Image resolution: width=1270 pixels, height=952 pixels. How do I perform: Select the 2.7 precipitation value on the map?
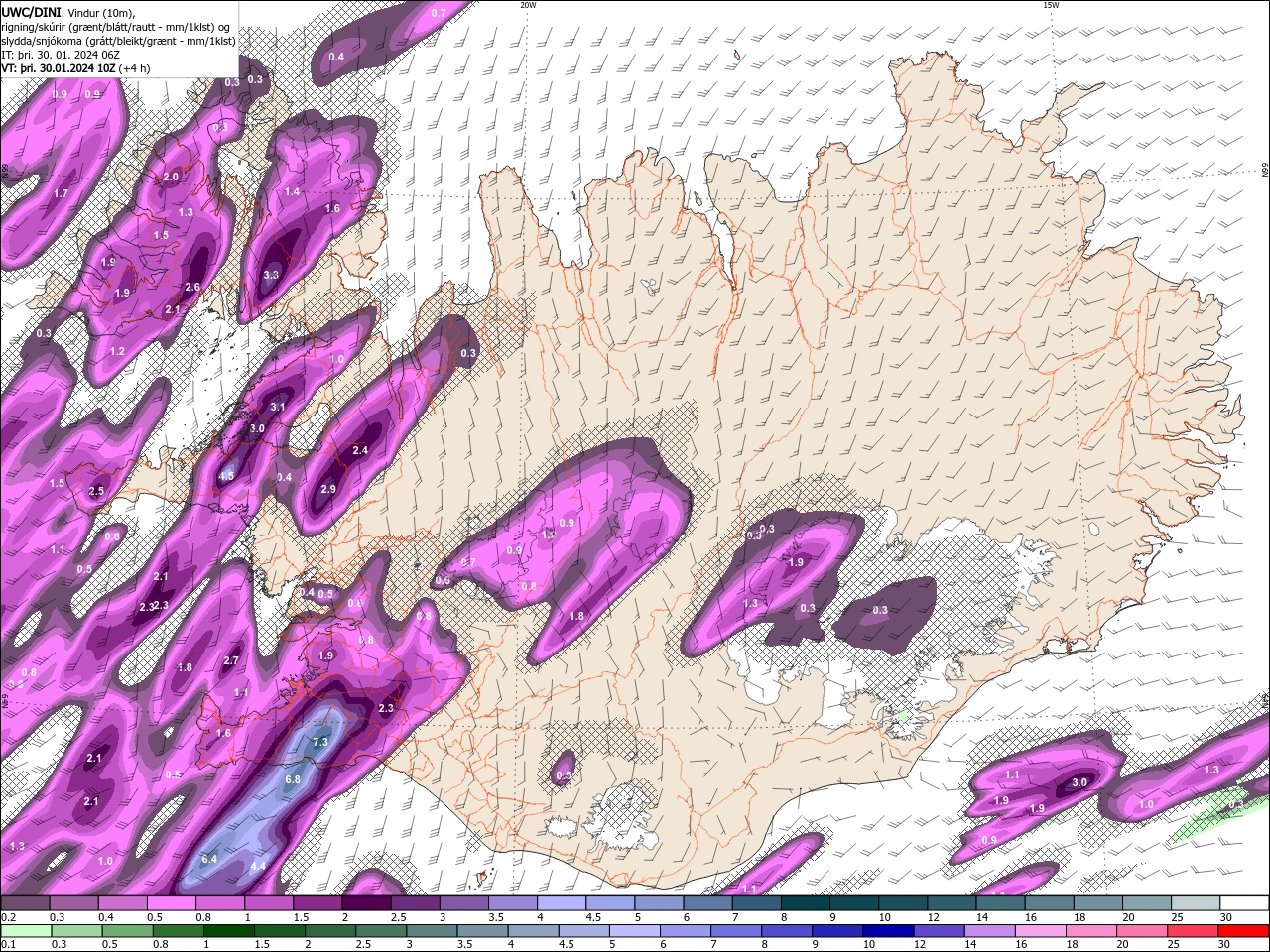231,660
